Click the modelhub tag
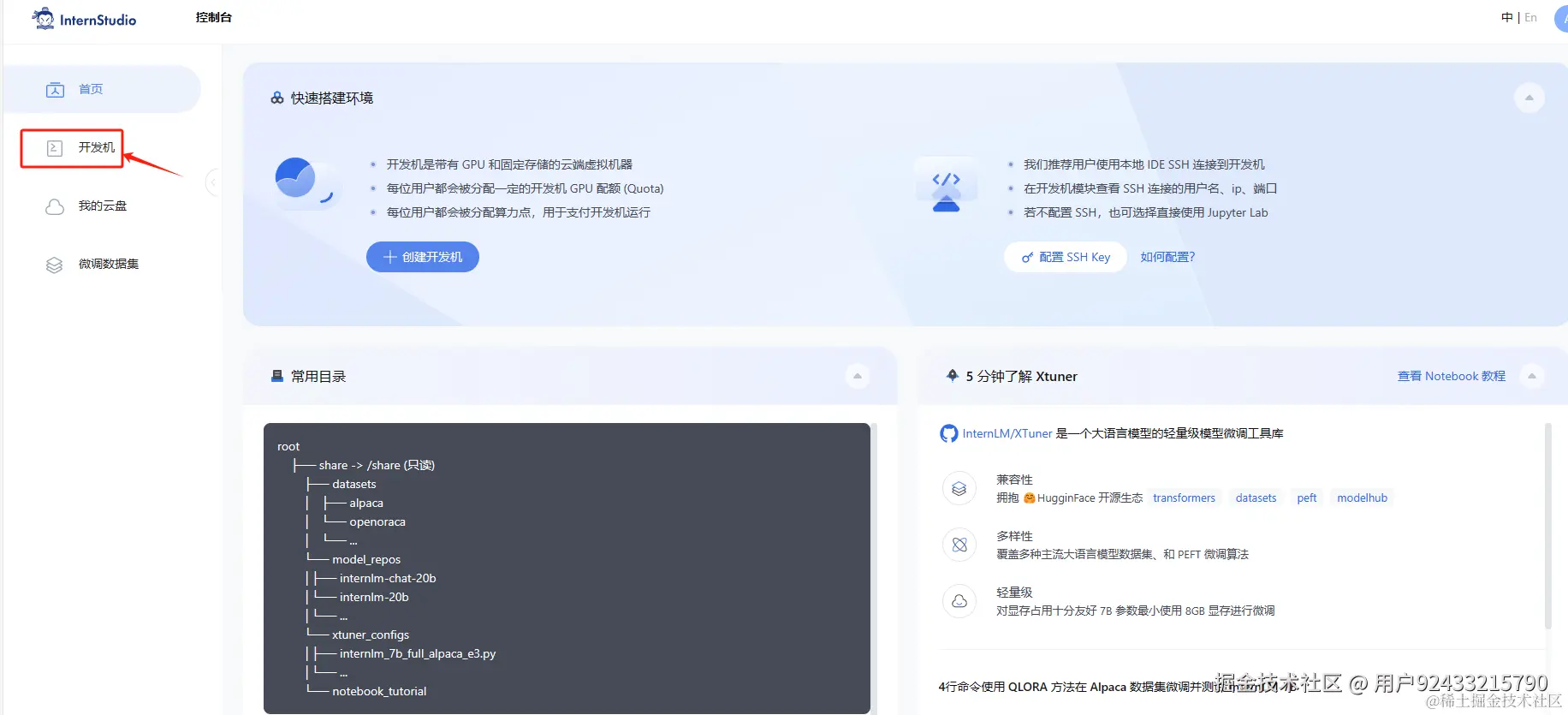Screen dimensions: 1568x715 [x=1362, y=498]
